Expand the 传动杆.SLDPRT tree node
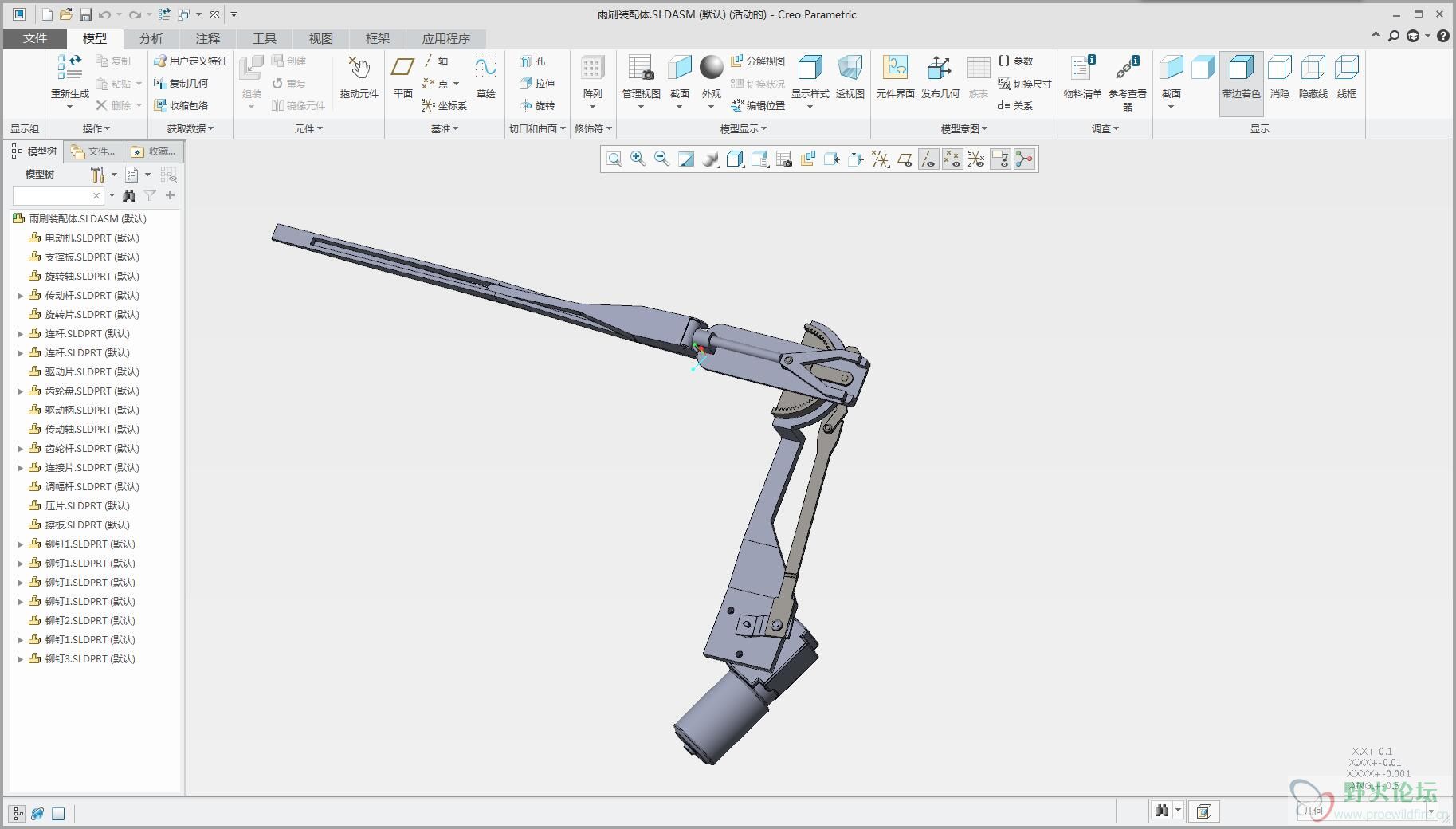Image resolution: width=1456 pixels, height=829 pixels. tap(21, 296)
